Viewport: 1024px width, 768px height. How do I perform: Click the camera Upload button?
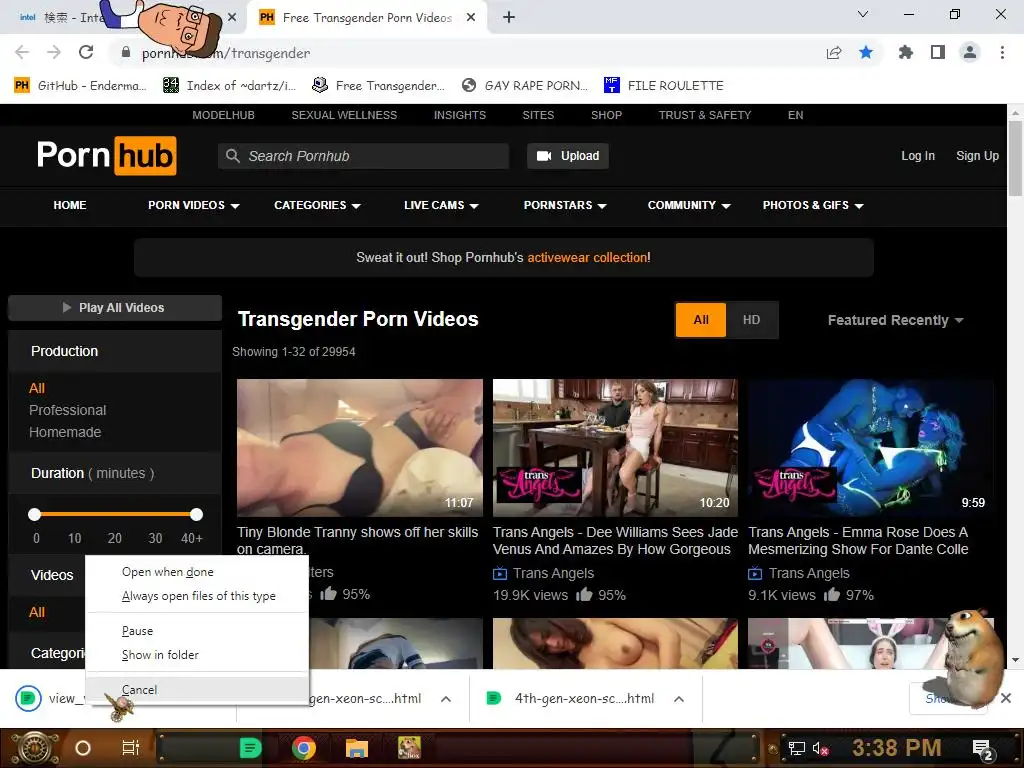coord(568,156)
